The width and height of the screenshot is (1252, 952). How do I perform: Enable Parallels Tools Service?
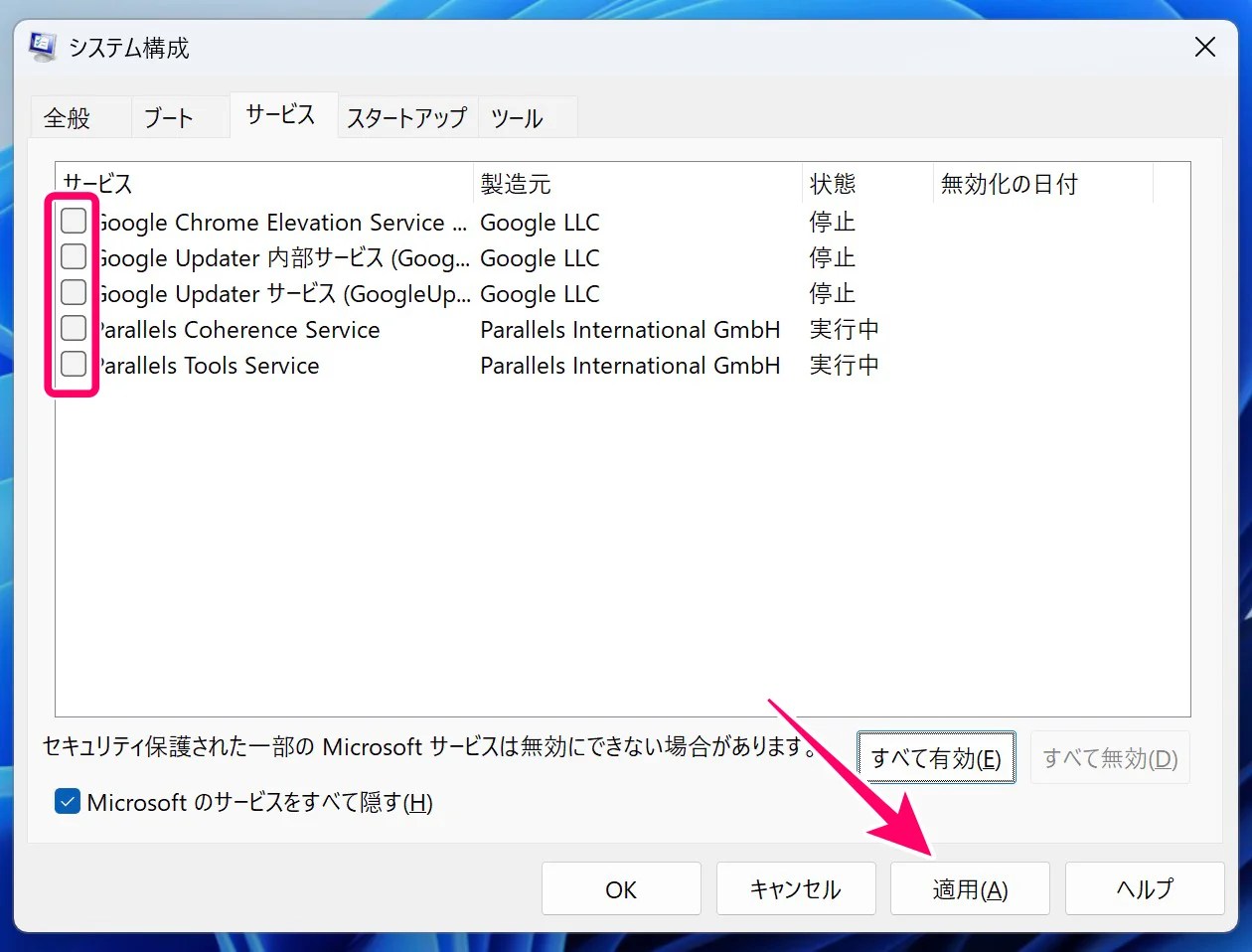point(74,364)
